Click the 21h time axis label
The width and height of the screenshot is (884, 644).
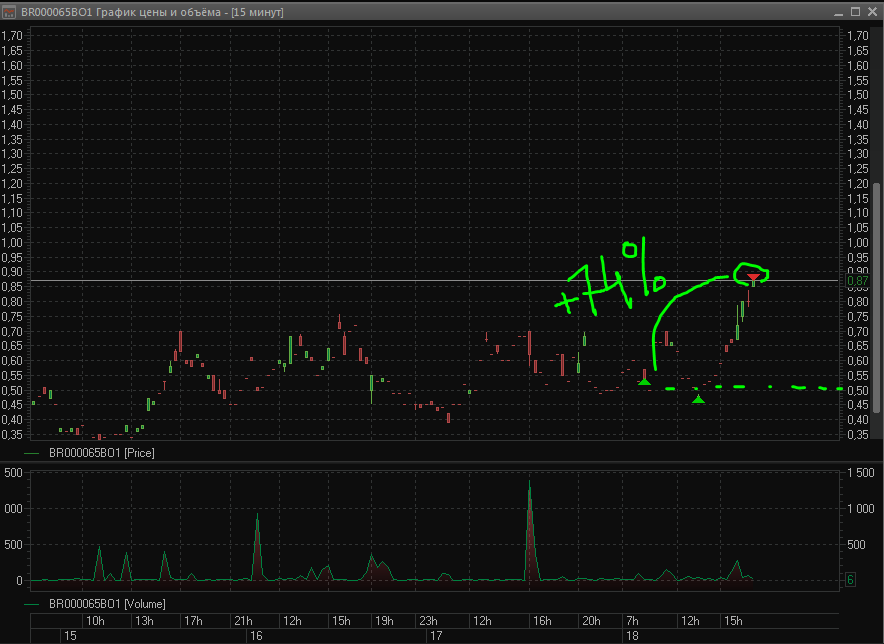pos(243,621)
